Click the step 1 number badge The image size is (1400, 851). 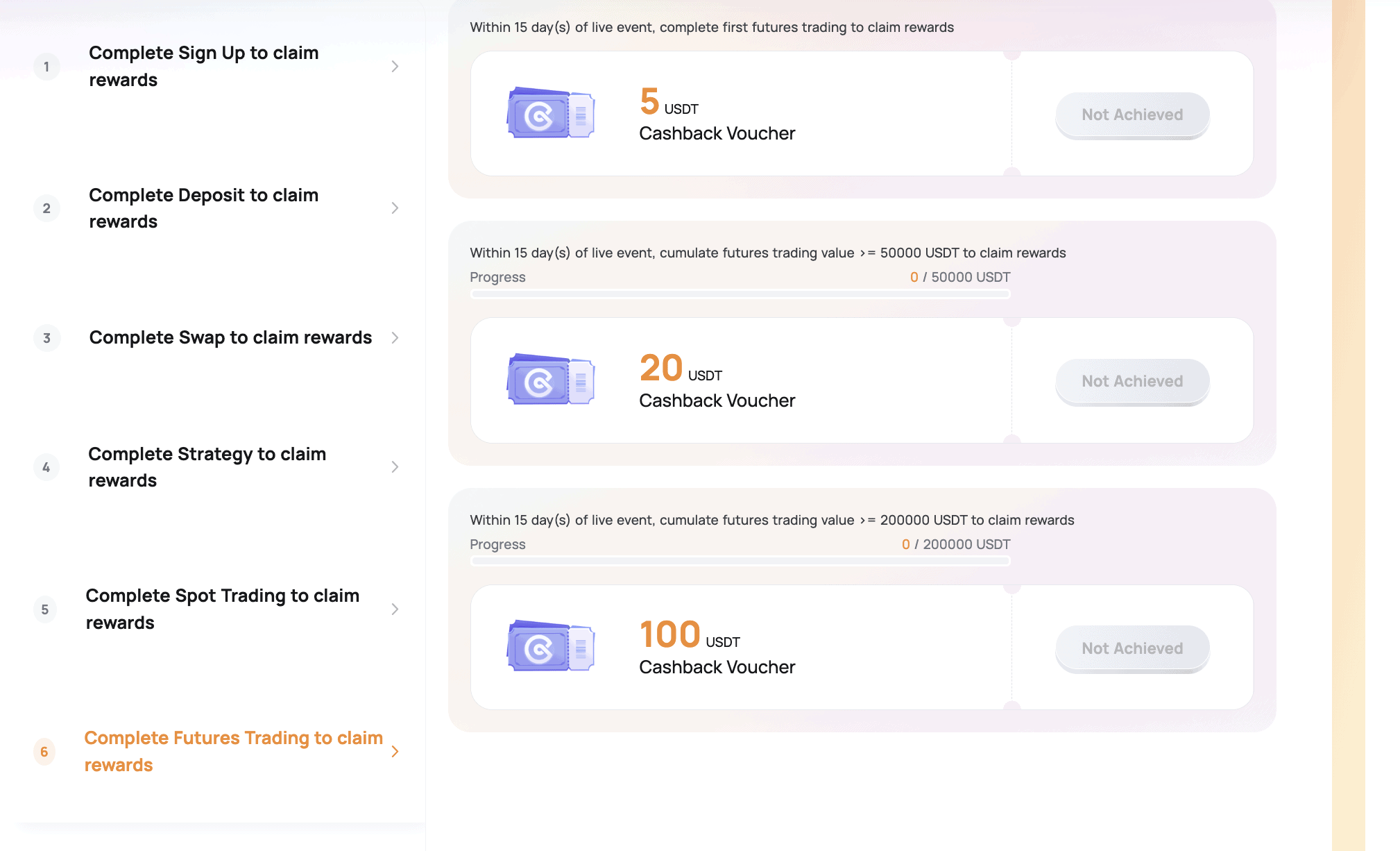(46, 67)
